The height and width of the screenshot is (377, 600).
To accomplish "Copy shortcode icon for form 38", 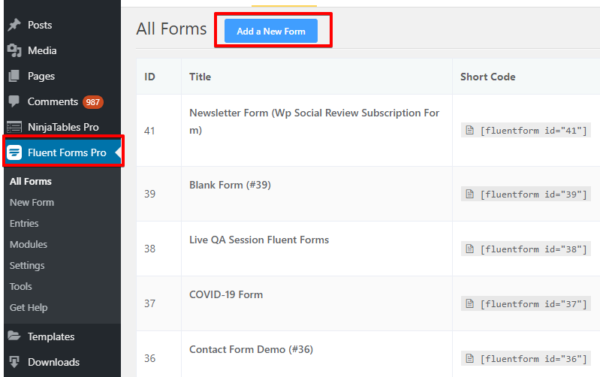I will (x=470, y=249).
